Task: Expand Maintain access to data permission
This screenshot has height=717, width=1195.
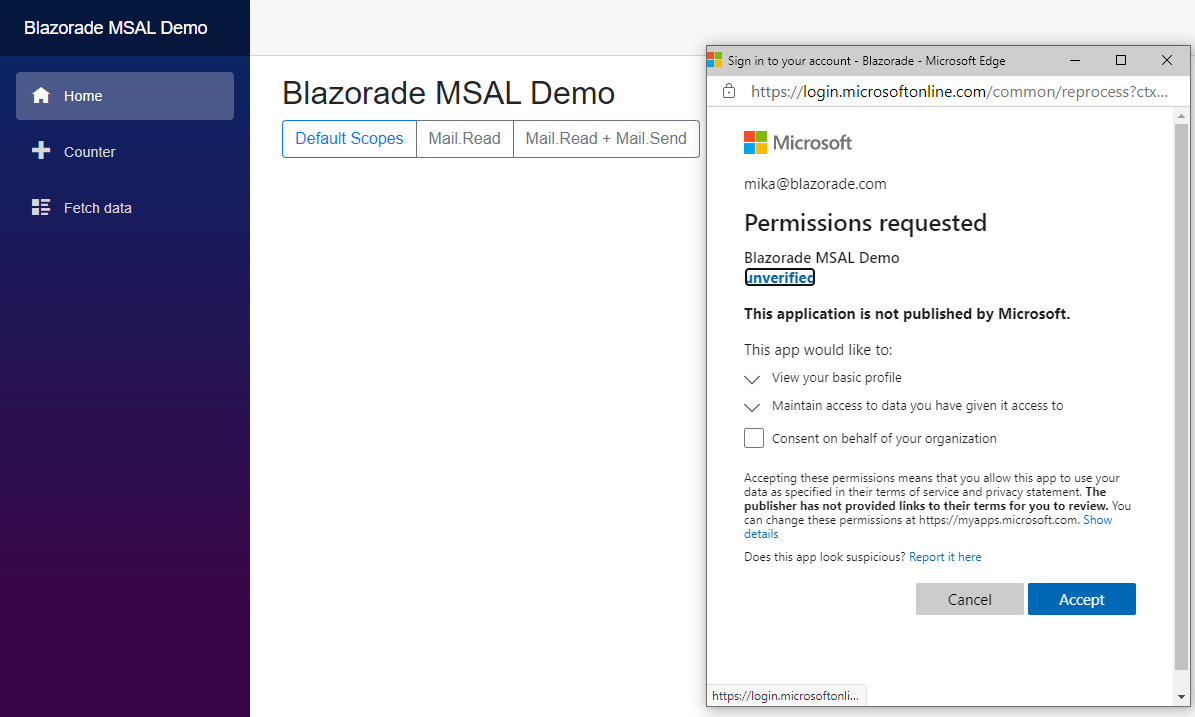Action: click(751, 407)
